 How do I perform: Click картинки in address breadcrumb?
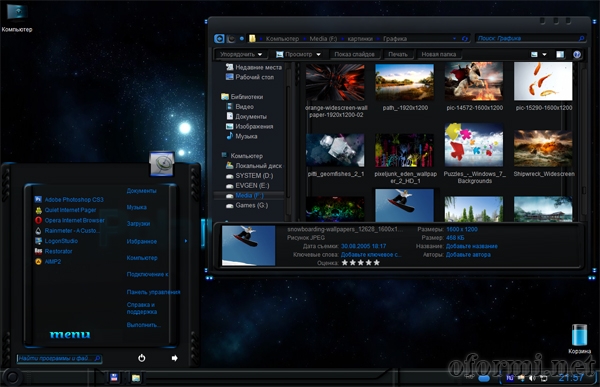tap(360, 39)
